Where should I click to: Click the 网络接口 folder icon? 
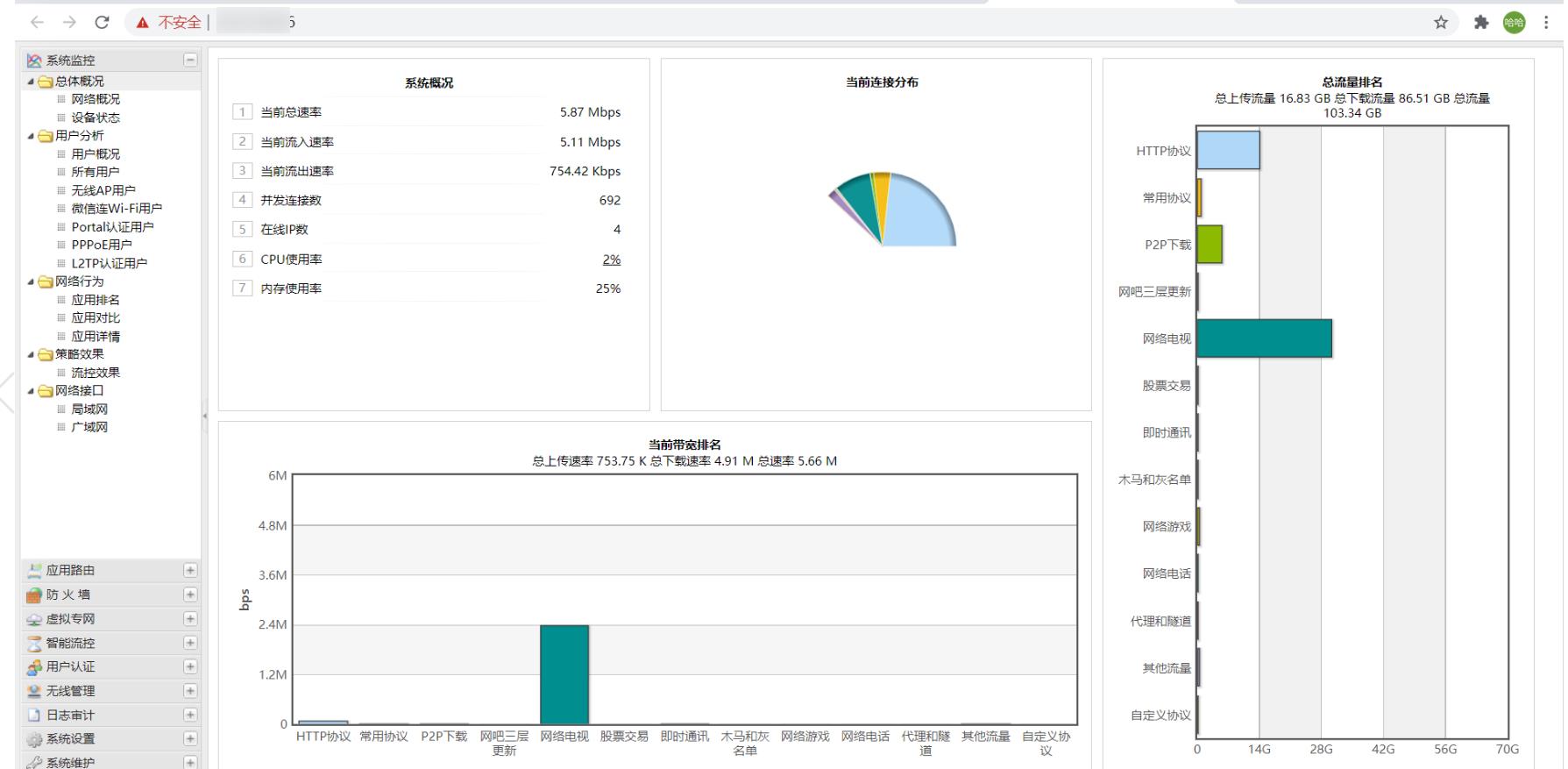46,391
